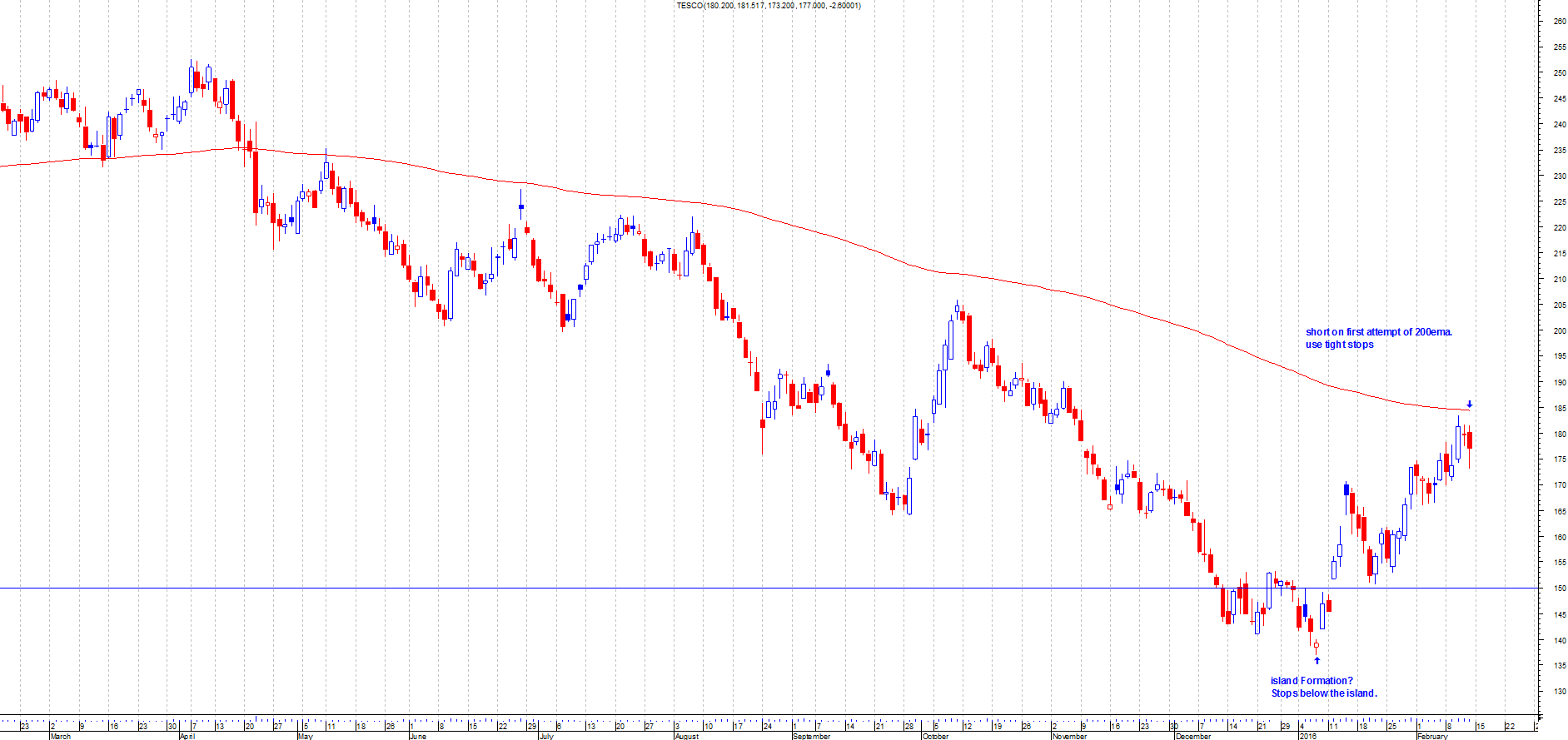Click the 150 price axis label
The height and width of the screenshot is (740, 1568).
click(x=1558, y=589)
